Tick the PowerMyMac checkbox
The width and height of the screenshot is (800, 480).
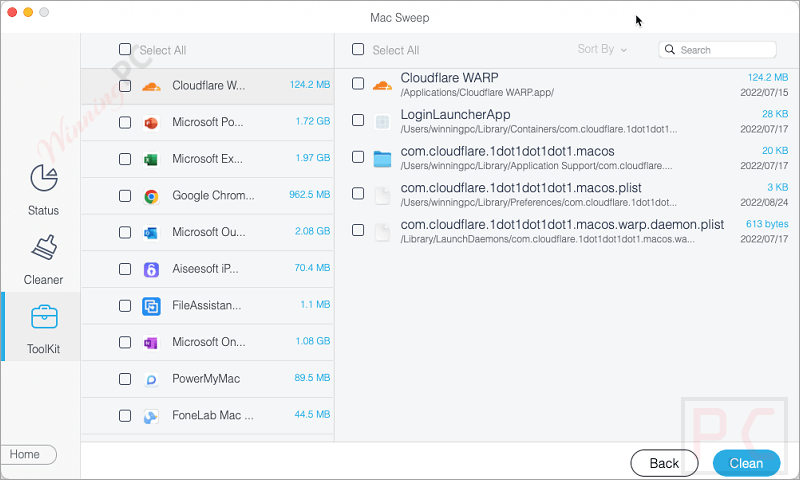coord(125,379)
